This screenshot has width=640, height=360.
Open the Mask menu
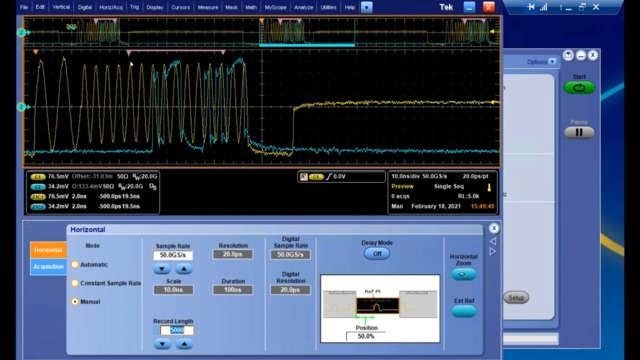pos(231,7)
